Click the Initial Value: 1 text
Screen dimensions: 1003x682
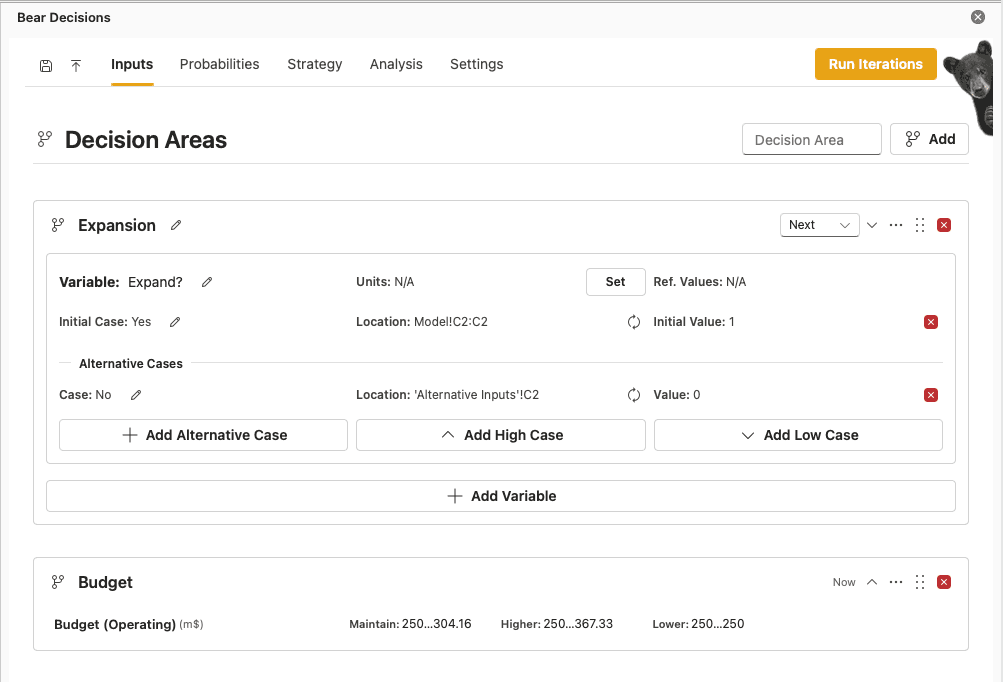pyautogui.click(x=693, y=322)
